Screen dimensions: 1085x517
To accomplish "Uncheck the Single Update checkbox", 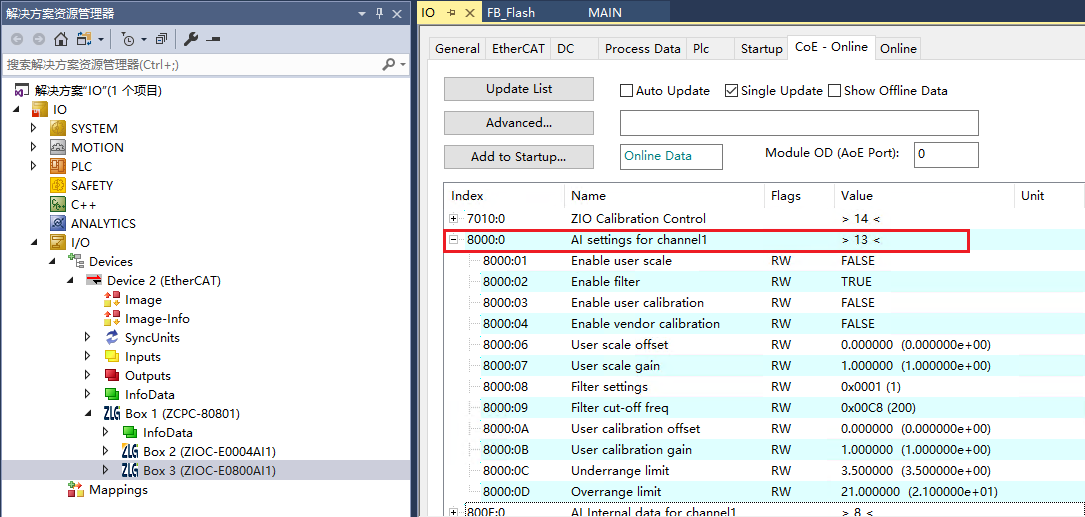I will click(731, 91).
